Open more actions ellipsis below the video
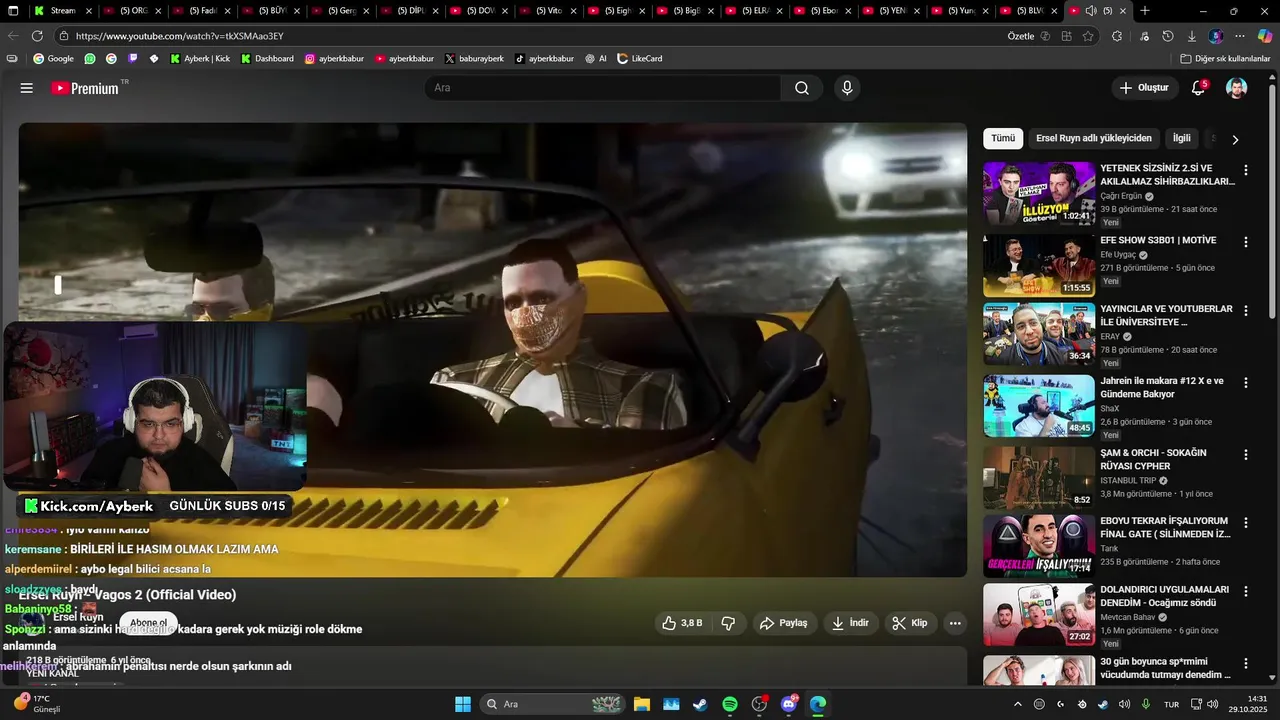This screenshot has width=1280, height=720. pyautogui.click(x=955, y=623)
